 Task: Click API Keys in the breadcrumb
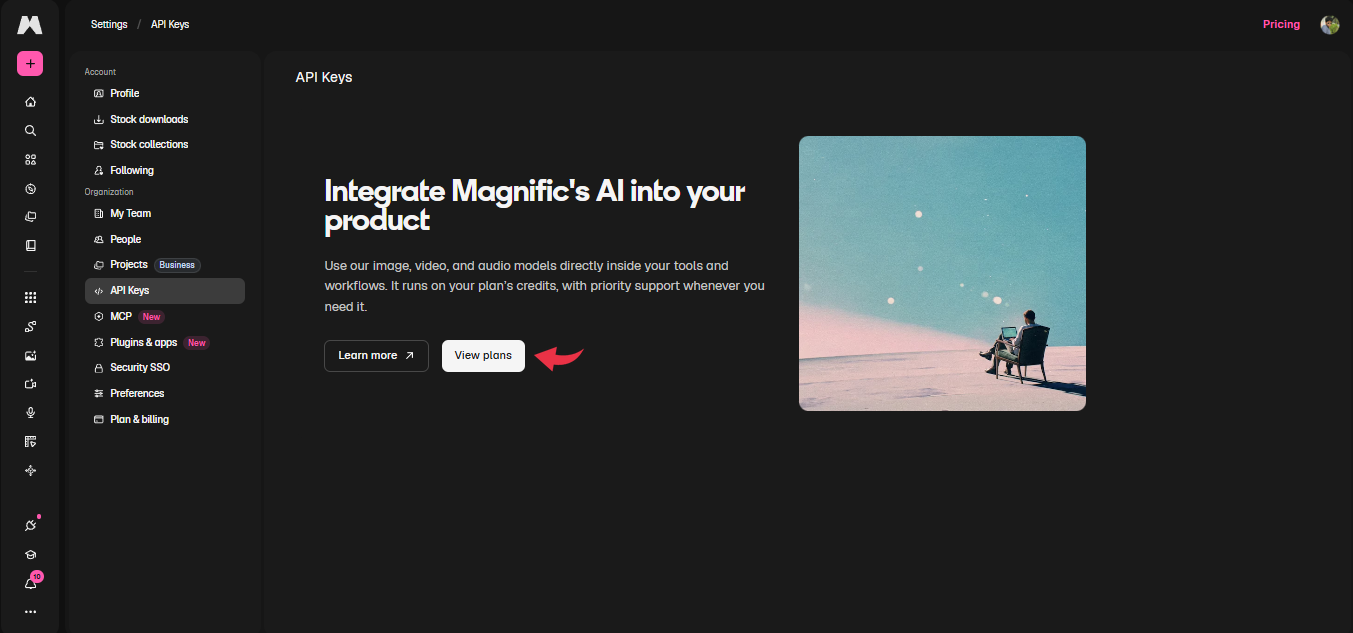pyautogui.click(x=170, y=24)
